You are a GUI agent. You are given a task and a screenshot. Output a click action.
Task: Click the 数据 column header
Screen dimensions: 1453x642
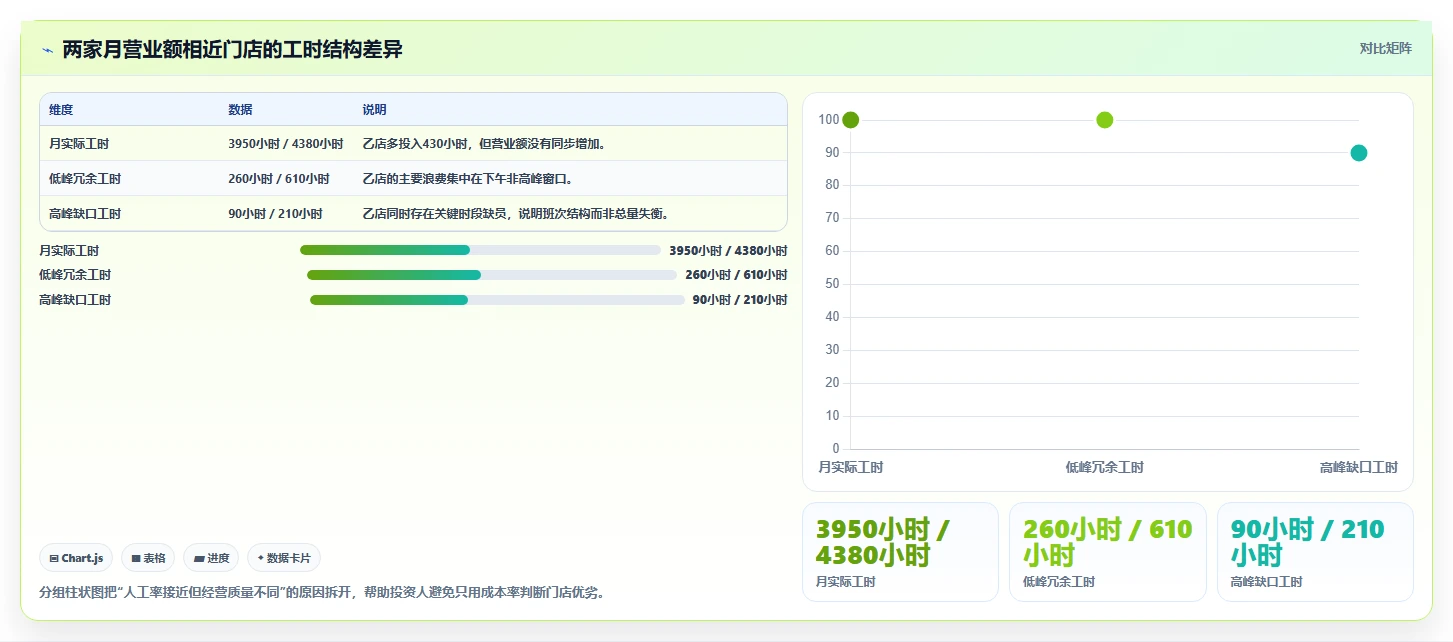[240, 110]
